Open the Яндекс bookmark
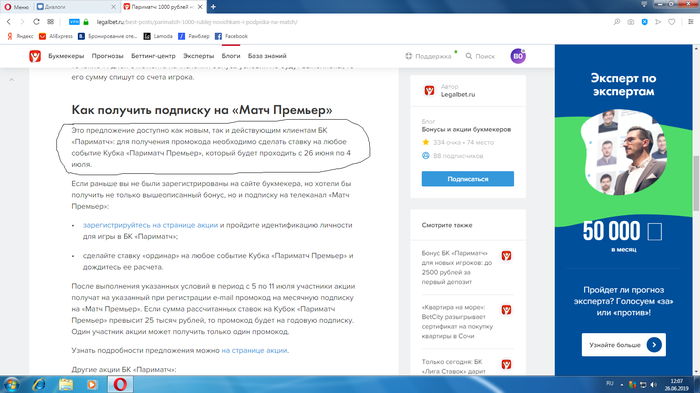The width and height of the screenshot is (700, 393). tap(20, 36)
